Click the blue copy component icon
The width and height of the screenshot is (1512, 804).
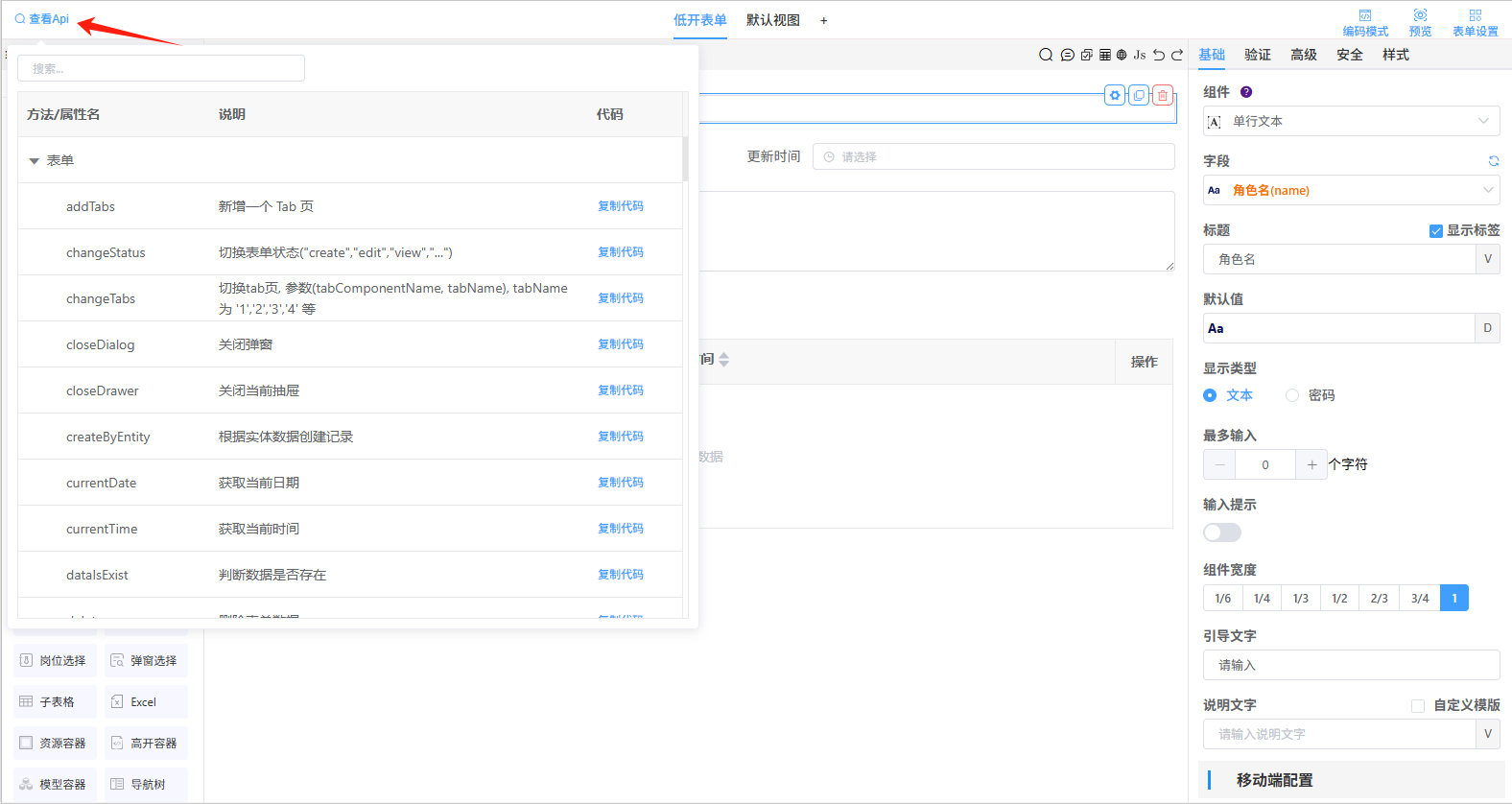1139,95
